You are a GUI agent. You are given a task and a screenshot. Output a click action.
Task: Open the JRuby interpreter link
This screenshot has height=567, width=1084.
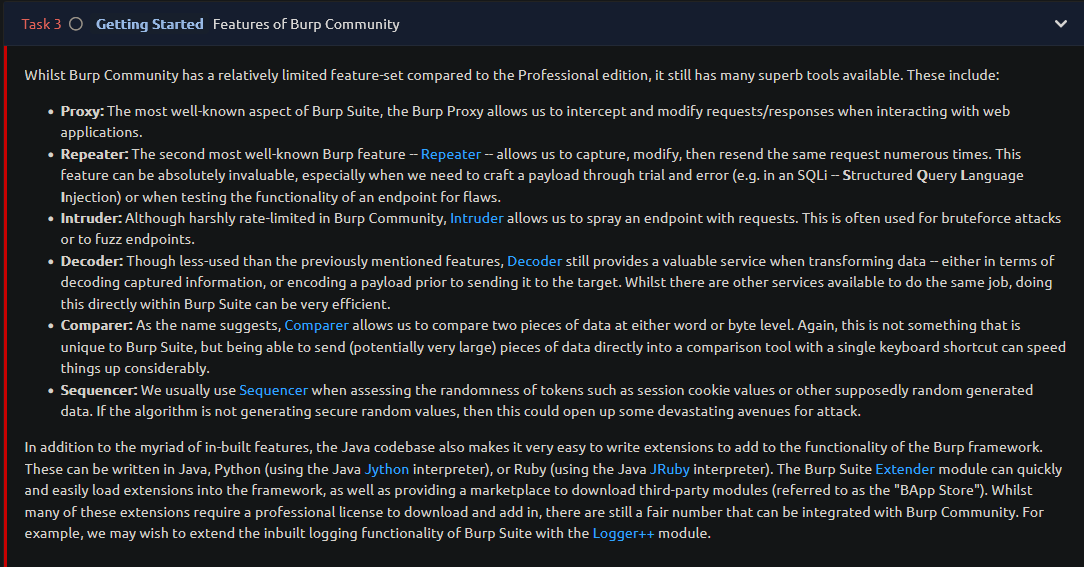coord(670,470)
